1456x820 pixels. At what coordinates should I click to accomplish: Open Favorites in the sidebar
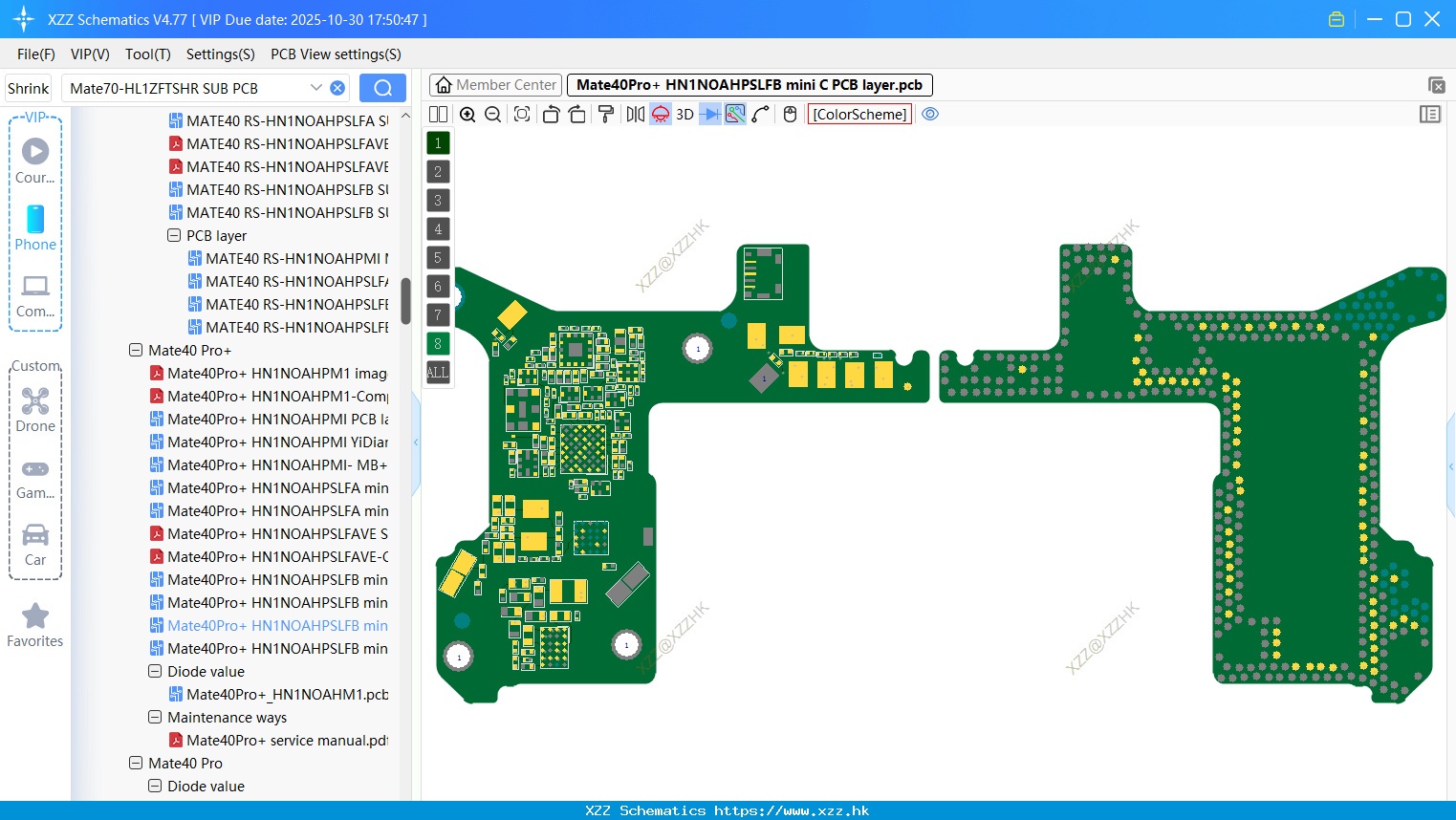[35, 626]
